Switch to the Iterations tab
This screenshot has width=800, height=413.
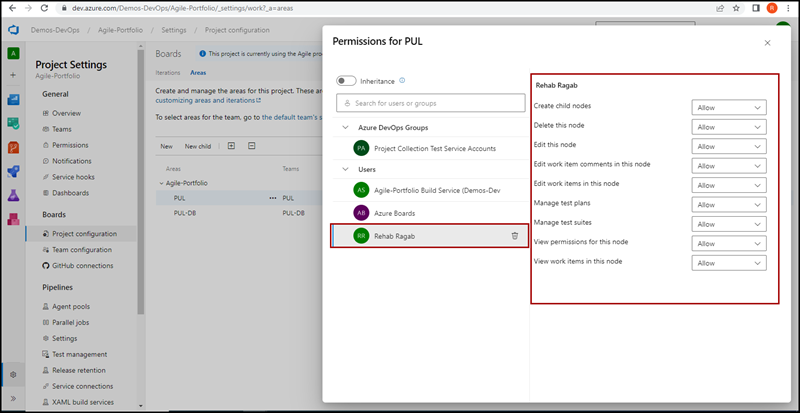pyautogui.click(x=168, y=73)
